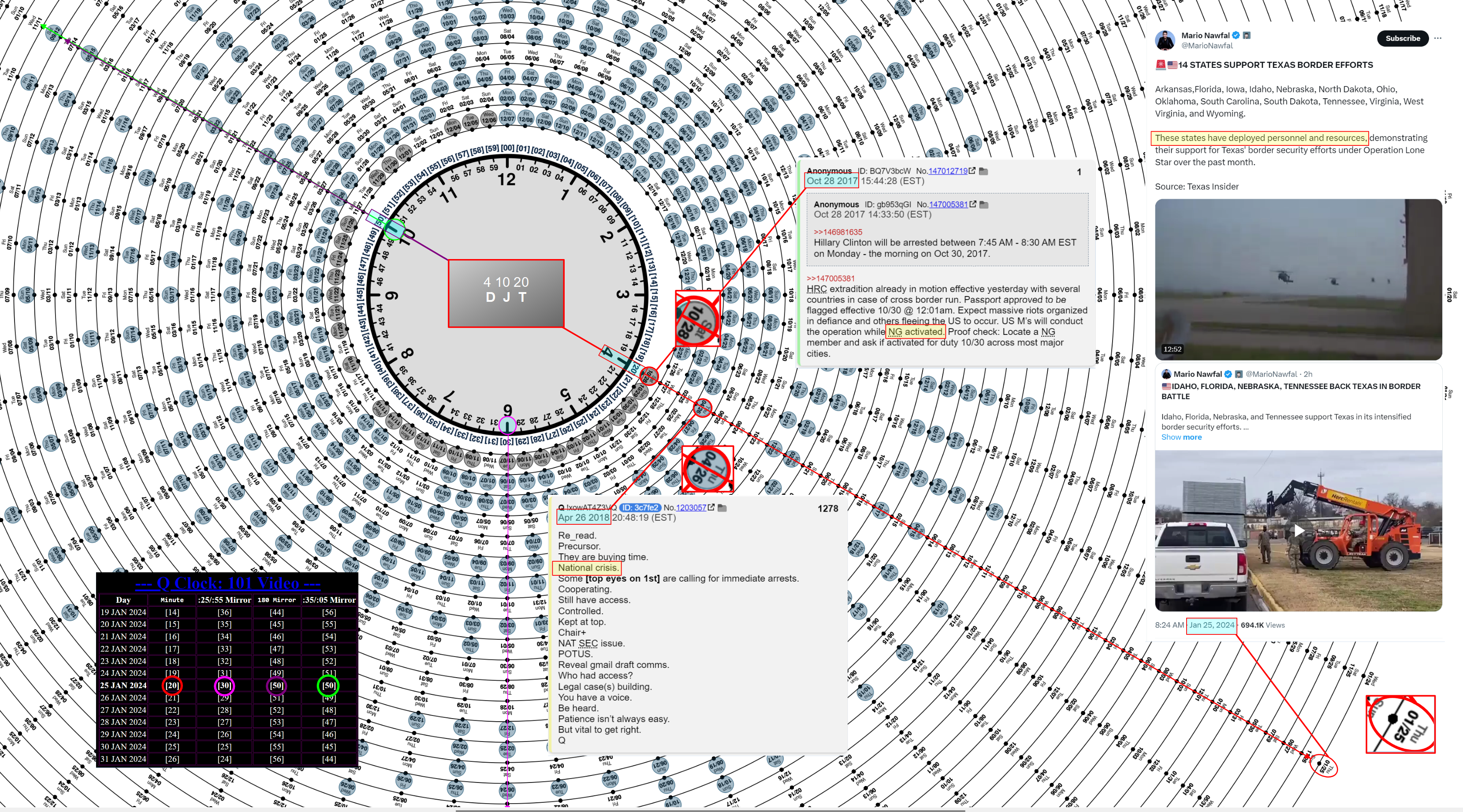Click the Jan 25, 2024 tweet date
Viewport: 1463px width, 812px height.
click(x=1211, y=625)
